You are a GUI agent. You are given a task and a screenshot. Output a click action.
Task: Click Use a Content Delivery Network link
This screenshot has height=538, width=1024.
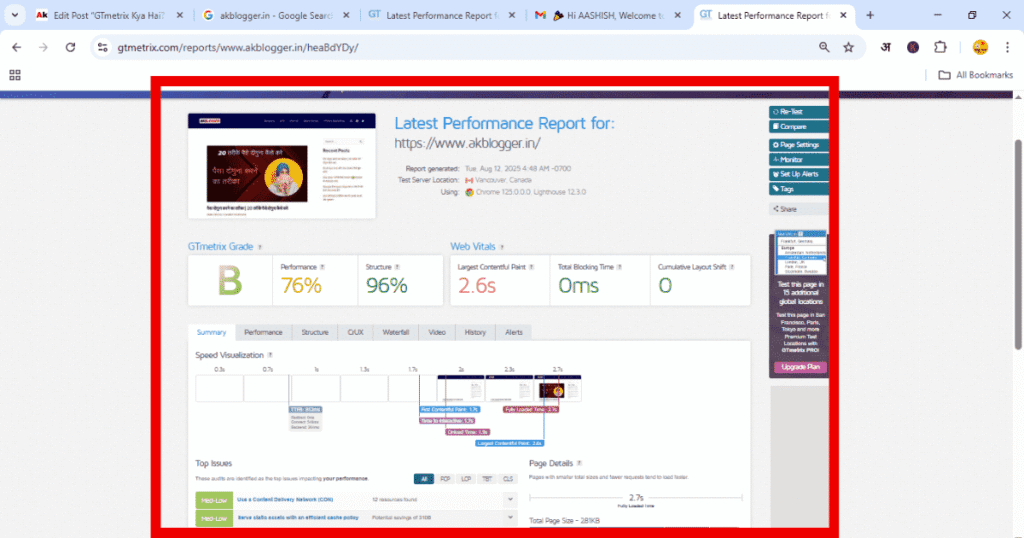(285, 499)
